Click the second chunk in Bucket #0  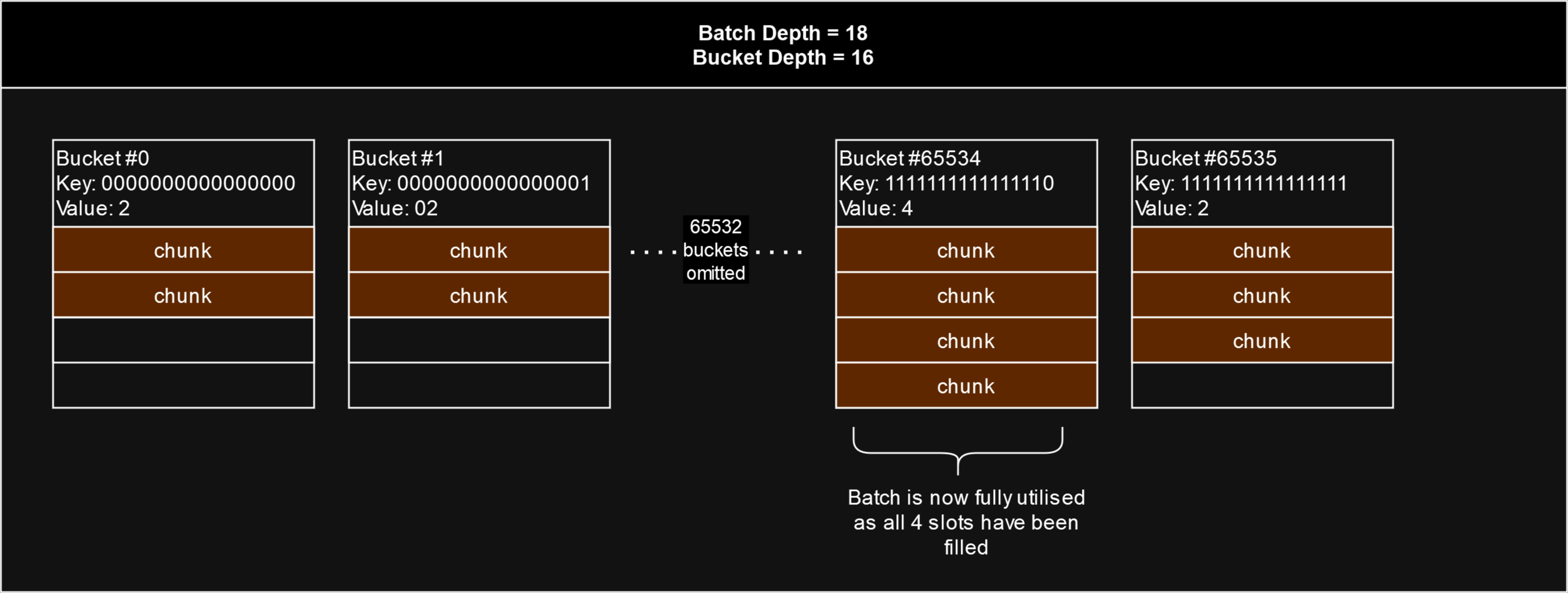pos(183,296)
